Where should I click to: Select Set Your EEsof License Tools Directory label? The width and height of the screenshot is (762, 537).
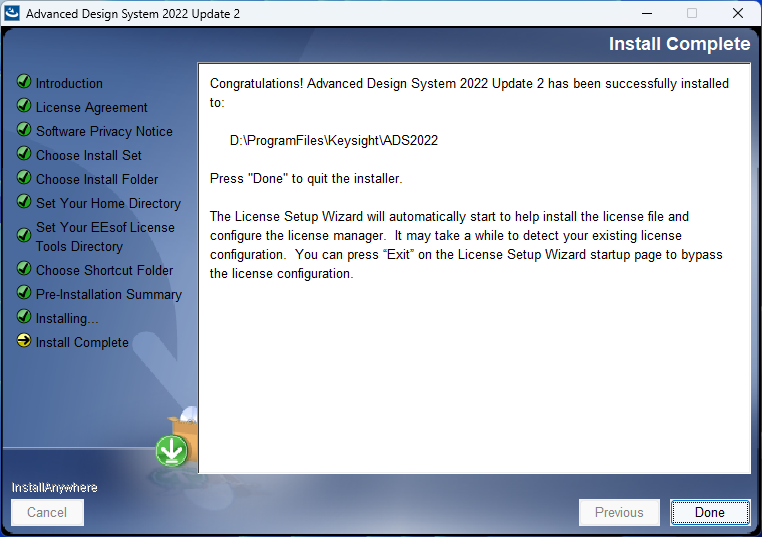(x=105, y=237)
